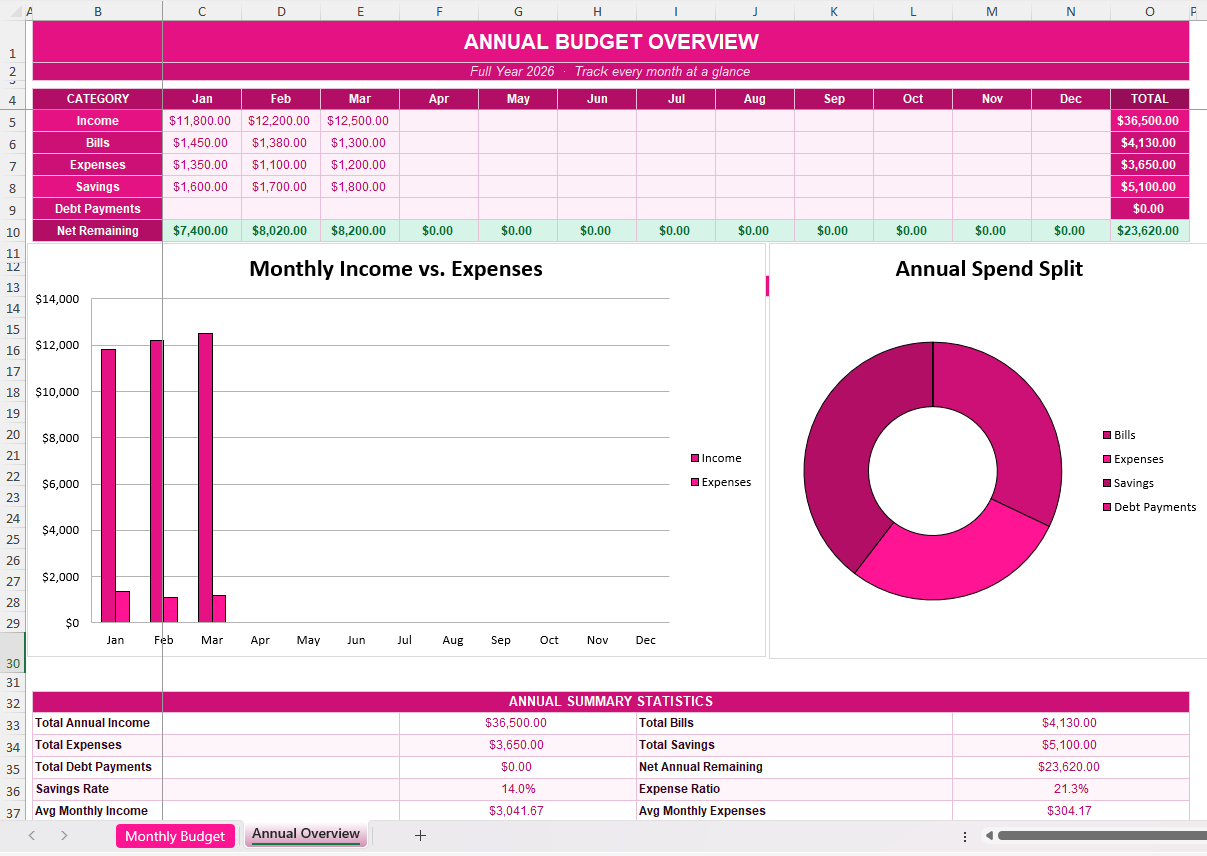Select the Debt Payments row label
Viewport: 1207px width, 856px height.
(98, 209)
